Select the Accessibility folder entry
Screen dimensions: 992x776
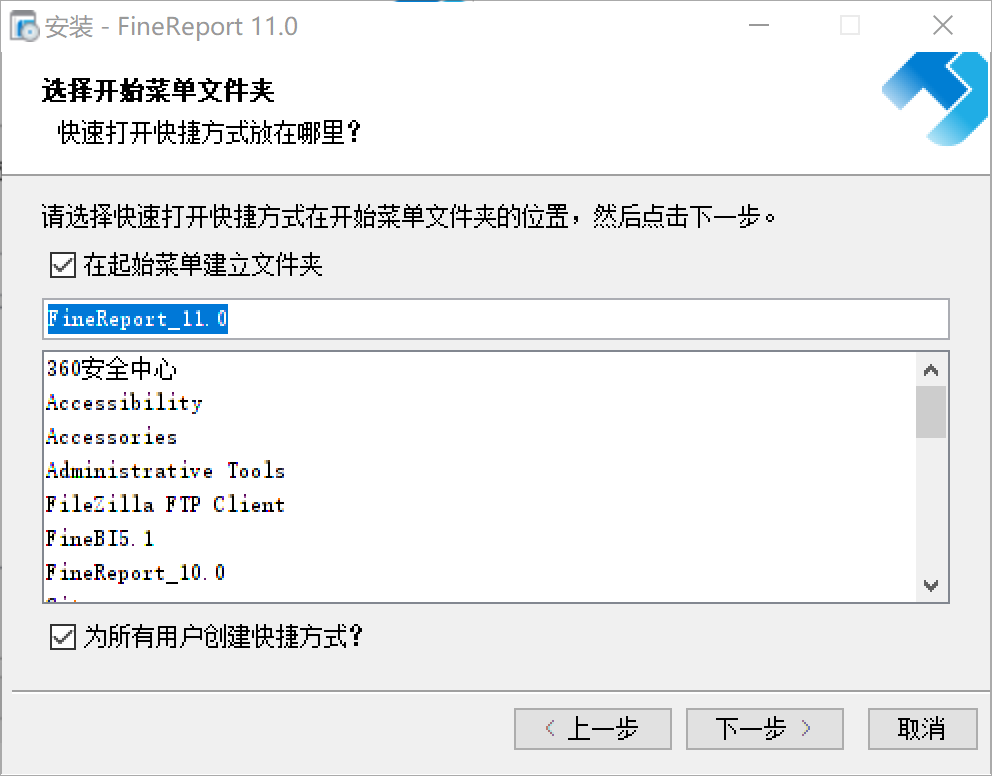(x=124, y=403)
